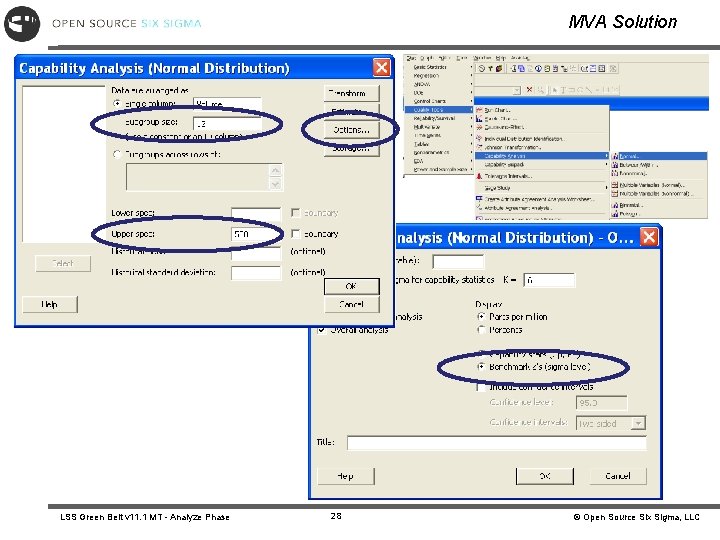Click the Cause-and-Effect fishbone icon
720x540 pixels.
(x=479, y=127)
